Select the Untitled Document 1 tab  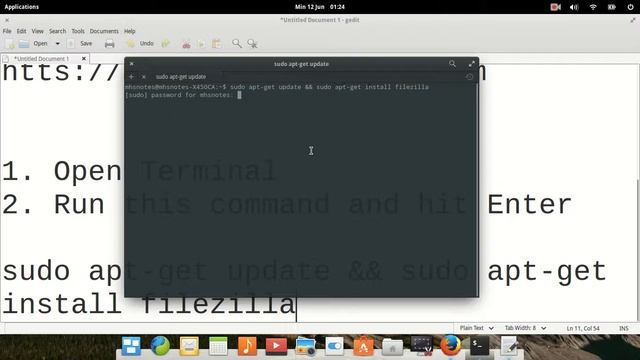(x=41, y=59)
